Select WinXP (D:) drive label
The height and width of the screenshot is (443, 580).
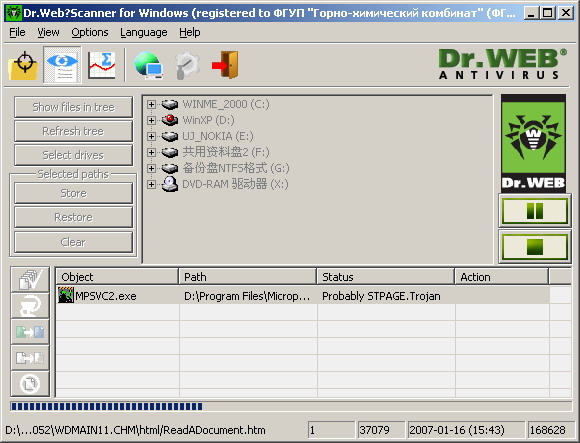pos(209,120)
